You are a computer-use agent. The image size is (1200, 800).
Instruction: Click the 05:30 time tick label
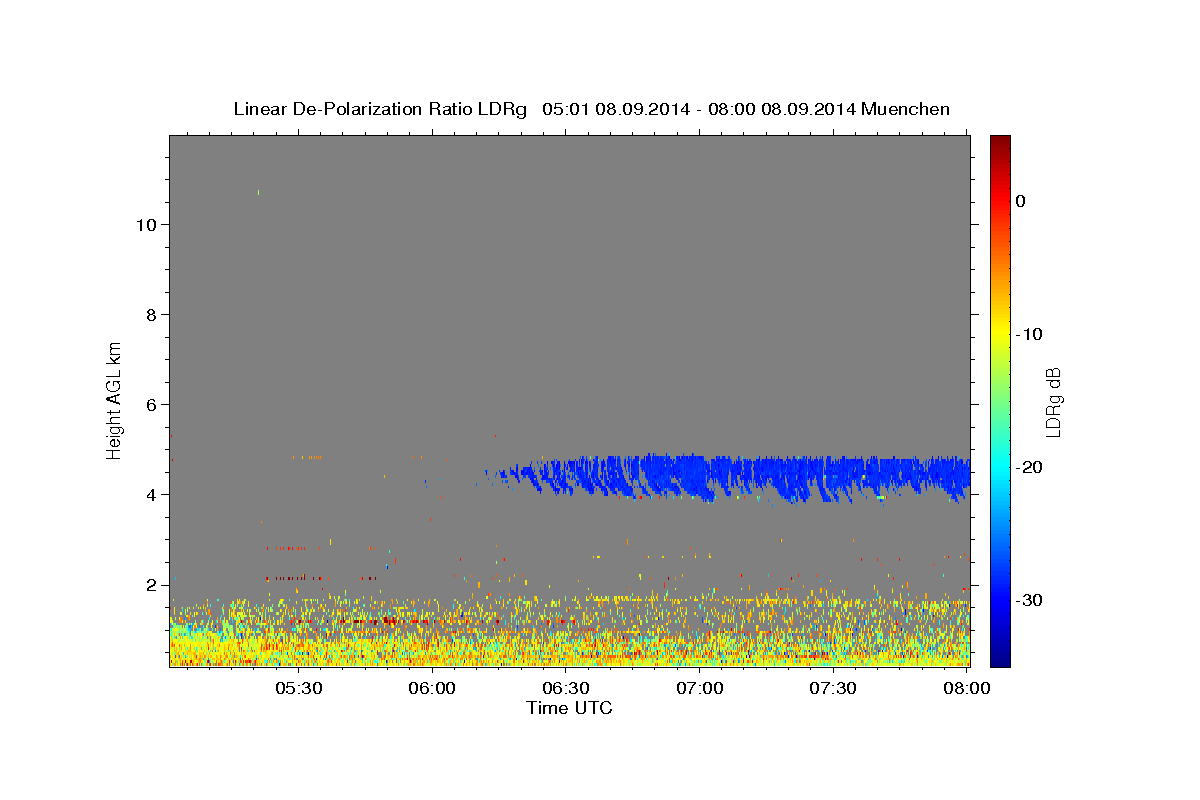[298, 688]
